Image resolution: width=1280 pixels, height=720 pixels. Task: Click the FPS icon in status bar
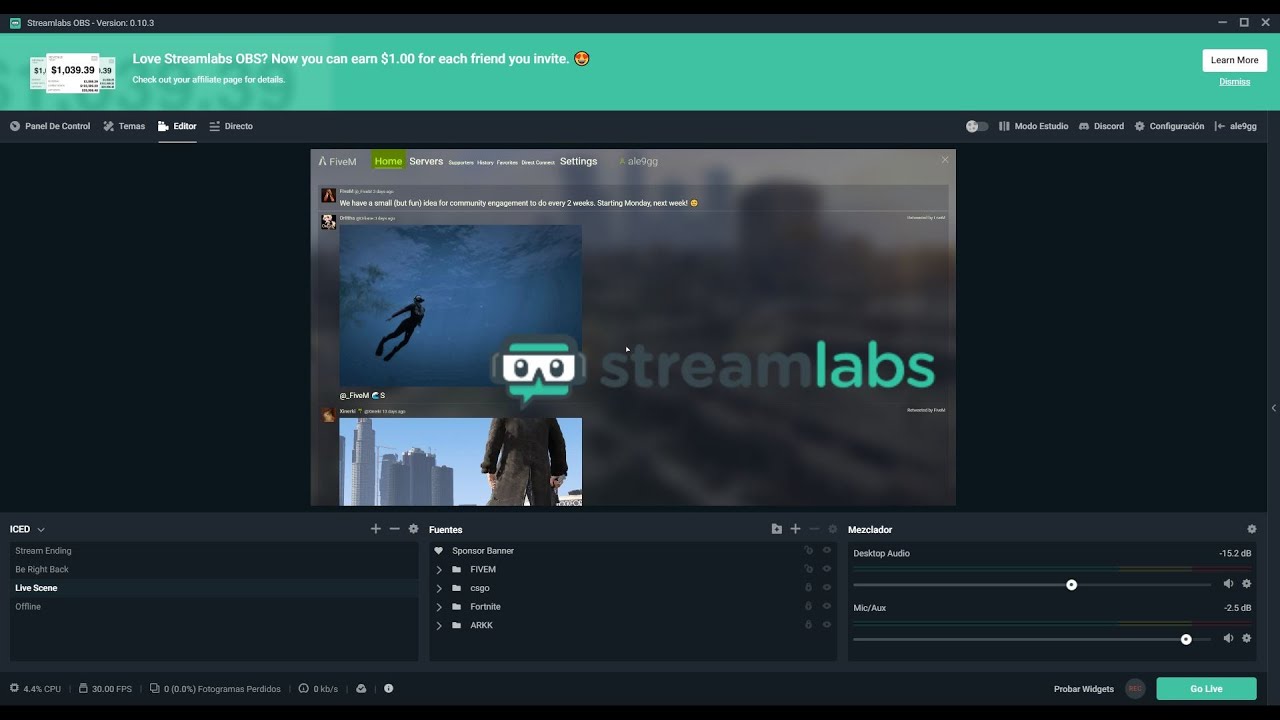click(84, 689)
